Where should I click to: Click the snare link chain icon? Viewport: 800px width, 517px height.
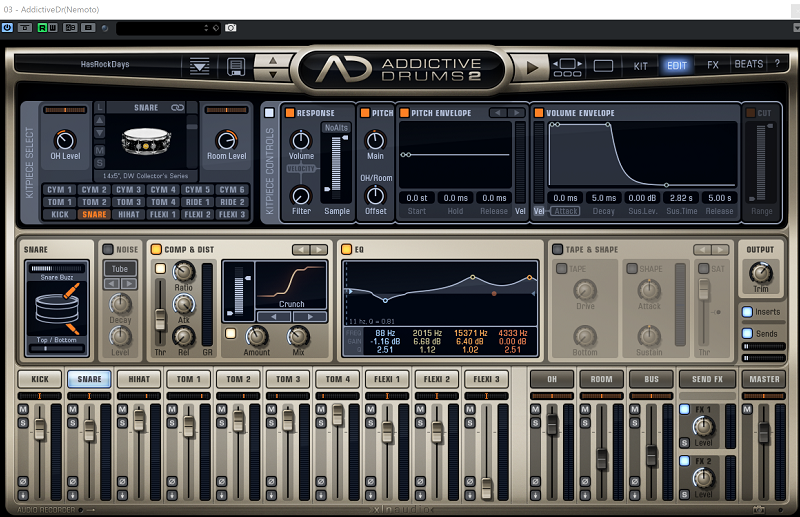point(177,107)
